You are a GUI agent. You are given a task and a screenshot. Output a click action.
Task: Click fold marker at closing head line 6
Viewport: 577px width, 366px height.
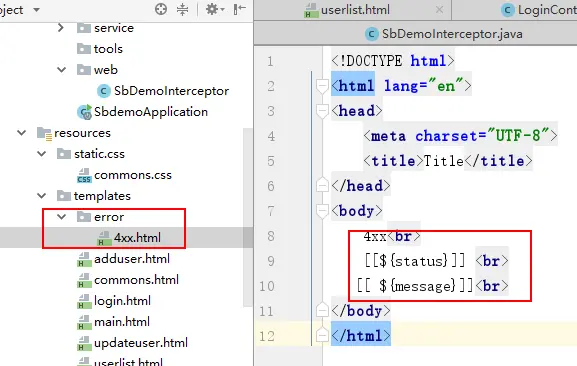(x=322, y=185)
